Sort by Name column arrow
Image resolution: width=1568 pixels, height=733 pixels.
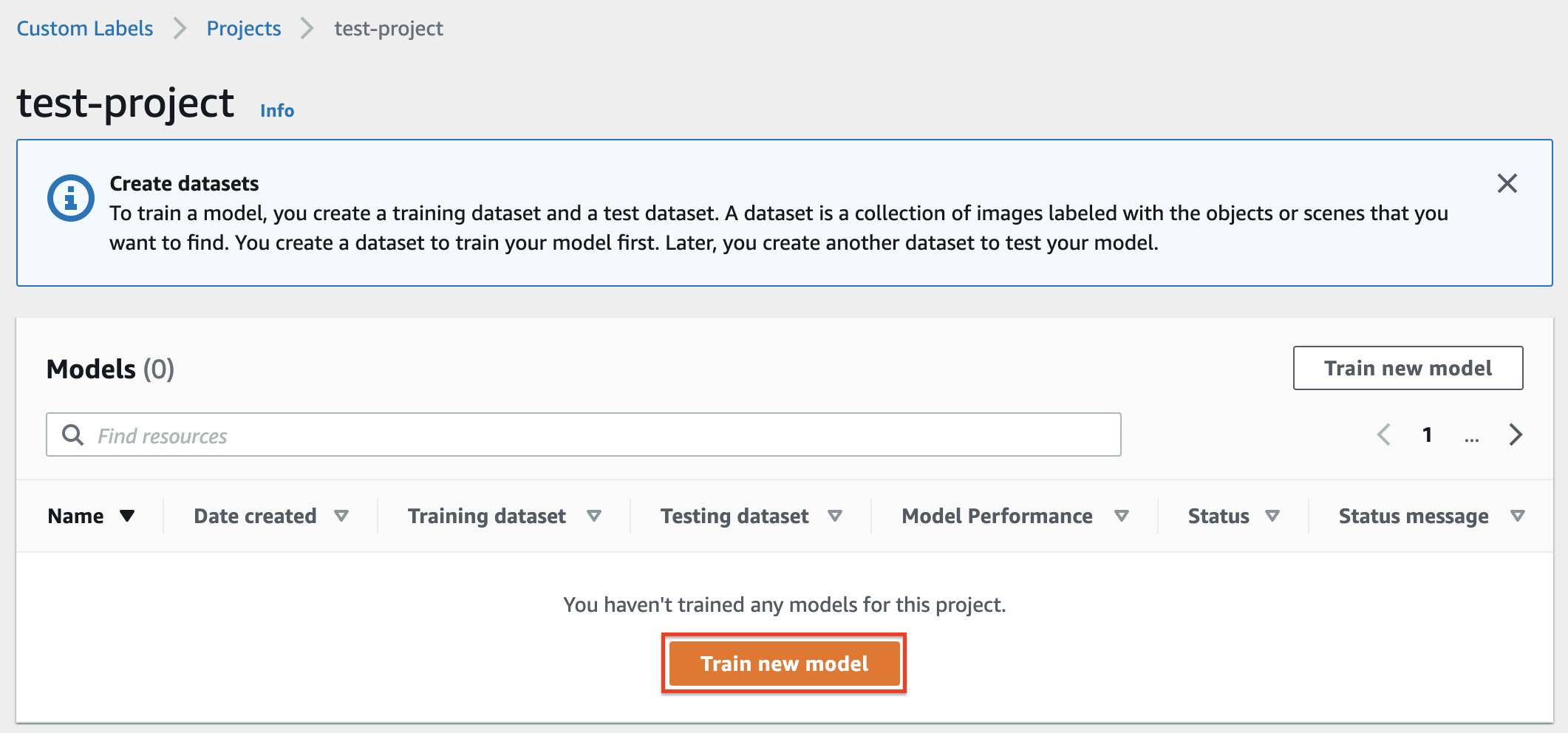(x=127, y=516)
